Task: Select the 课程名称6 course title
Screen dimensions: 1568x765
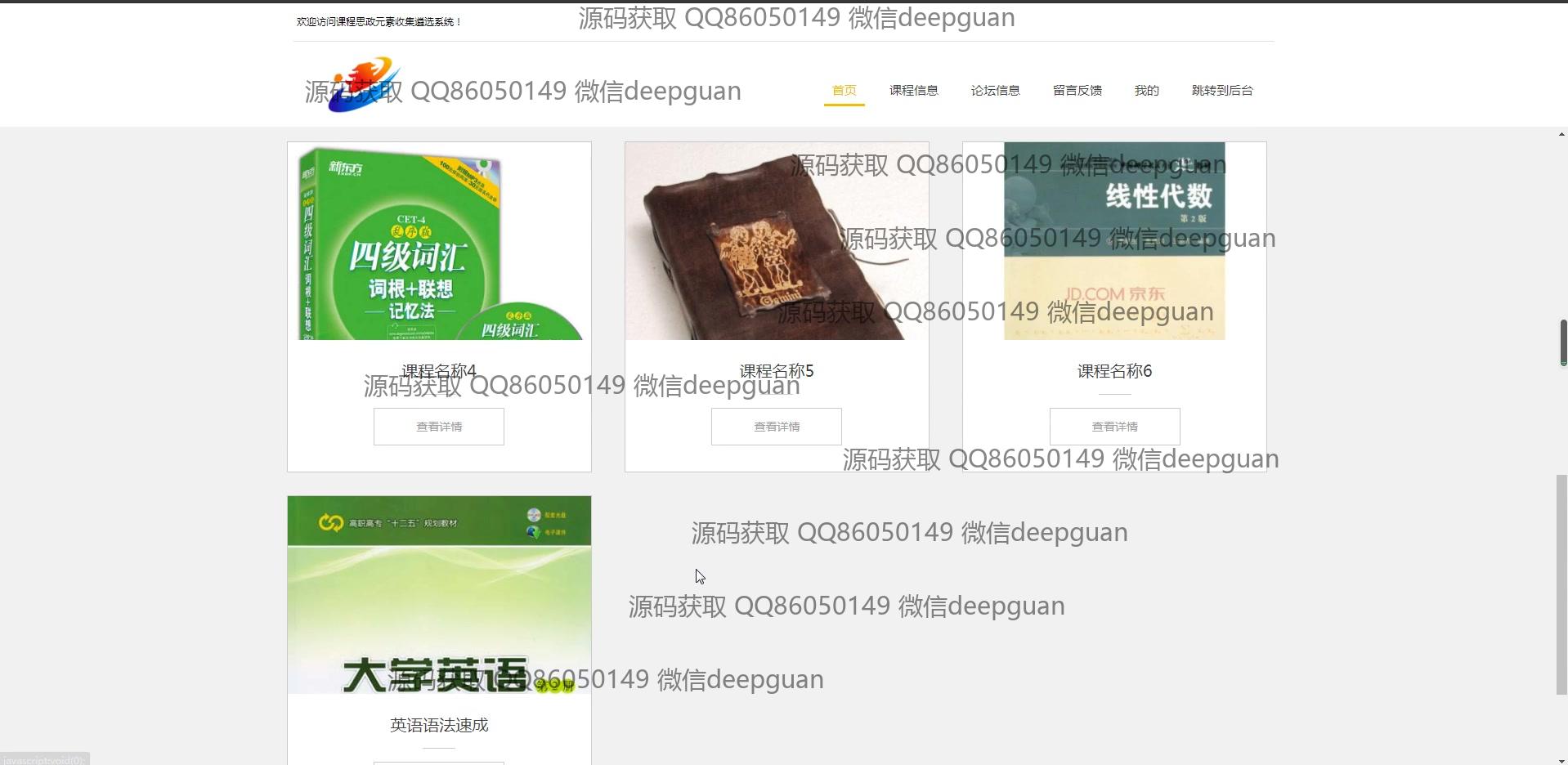Action: click(x=1114, y=371)
